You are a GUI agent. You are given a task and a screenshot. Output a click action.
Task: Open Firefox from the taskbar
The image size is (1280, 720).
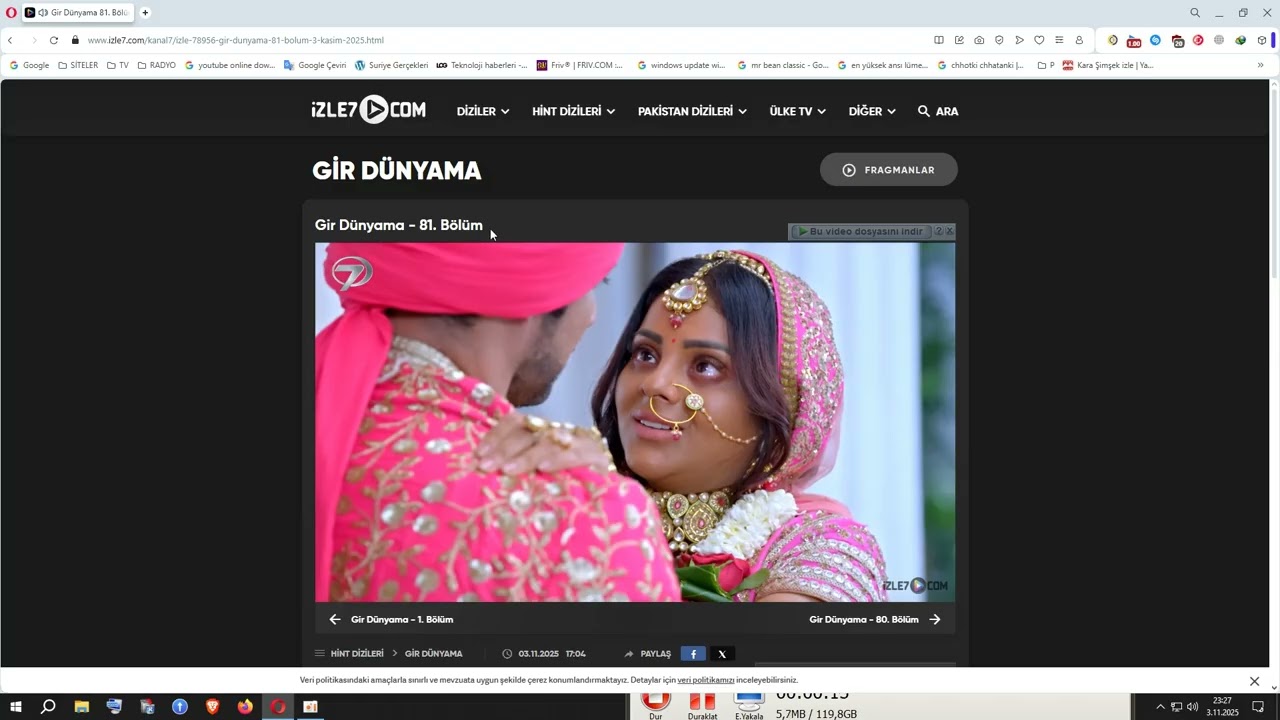click(245, 707)
